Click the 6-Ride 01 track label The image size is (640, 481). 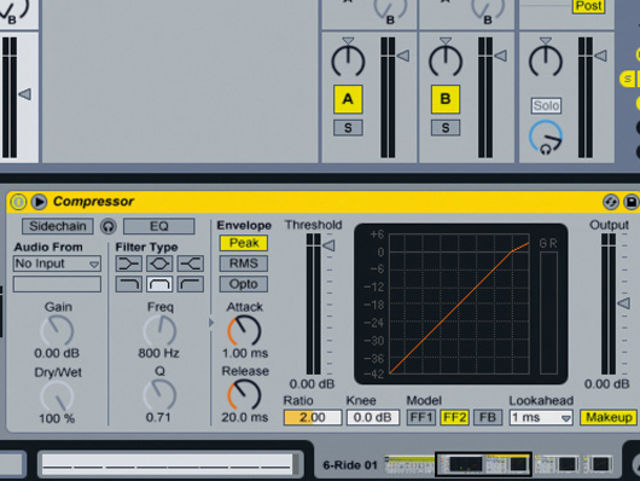click(x=349, y=465)
